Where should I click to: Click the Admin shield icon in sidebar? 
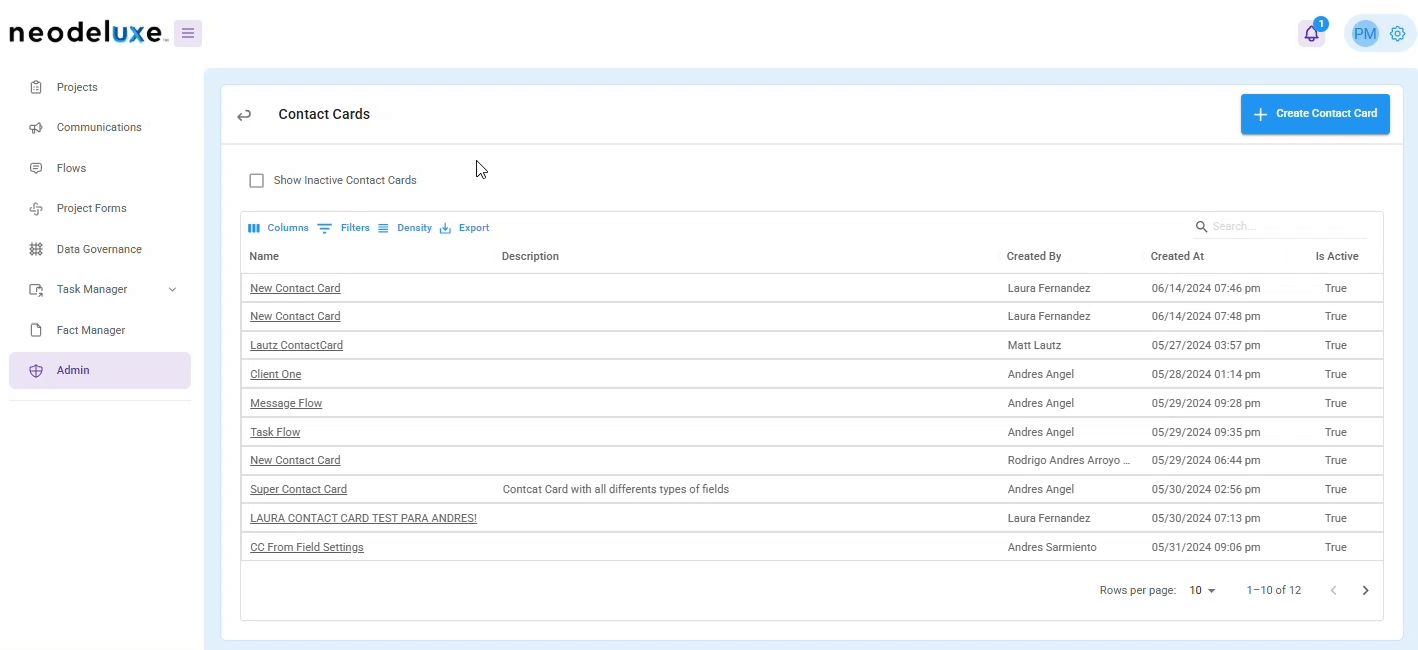coord(36,371)
